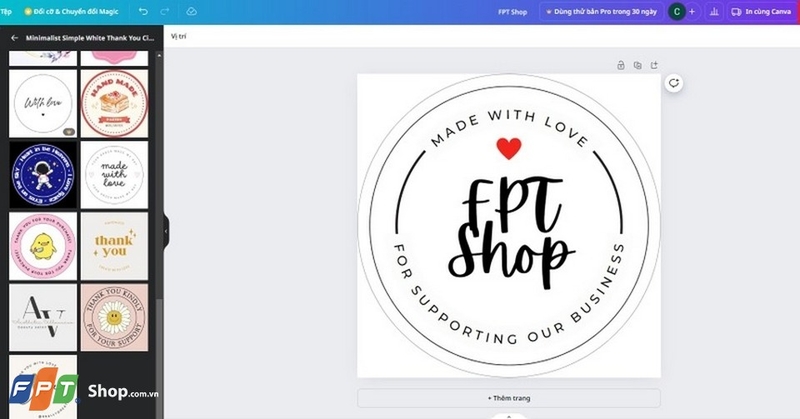
Task: Select the red heart on canvas
Action: pos(509,149)
